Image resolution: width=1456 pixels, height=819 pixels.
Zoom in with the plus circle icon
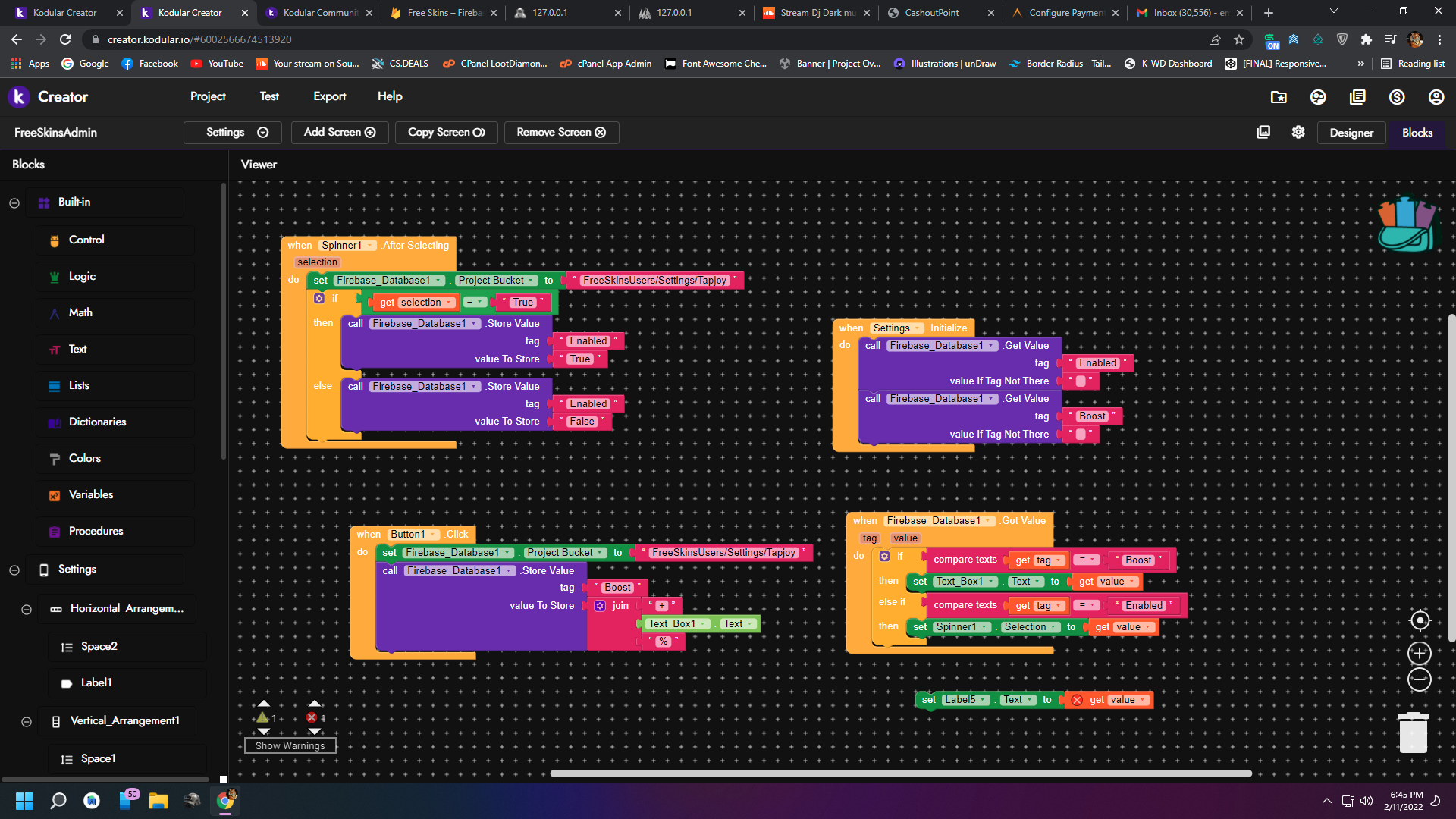(1420, 653)
